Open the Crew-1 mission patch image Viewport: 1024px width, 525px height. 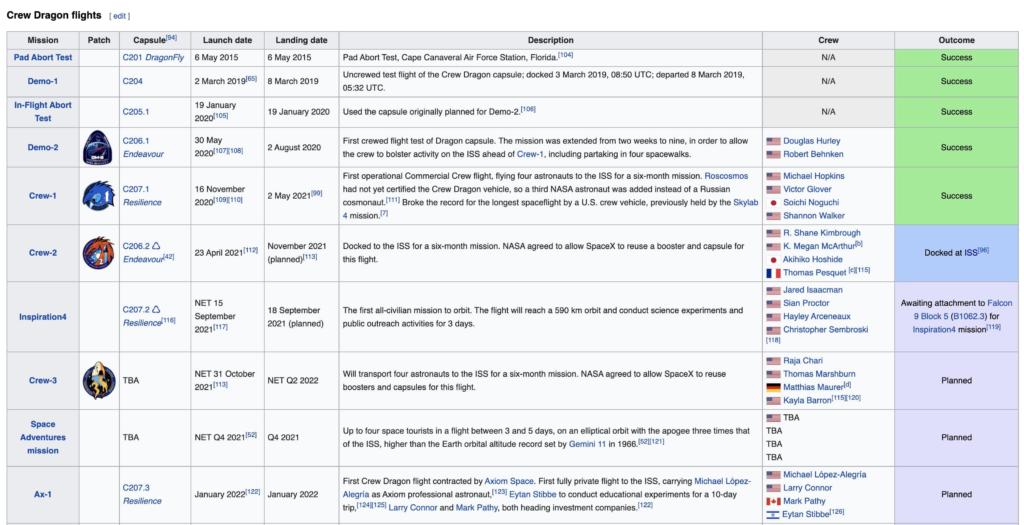tap(99, 196)
